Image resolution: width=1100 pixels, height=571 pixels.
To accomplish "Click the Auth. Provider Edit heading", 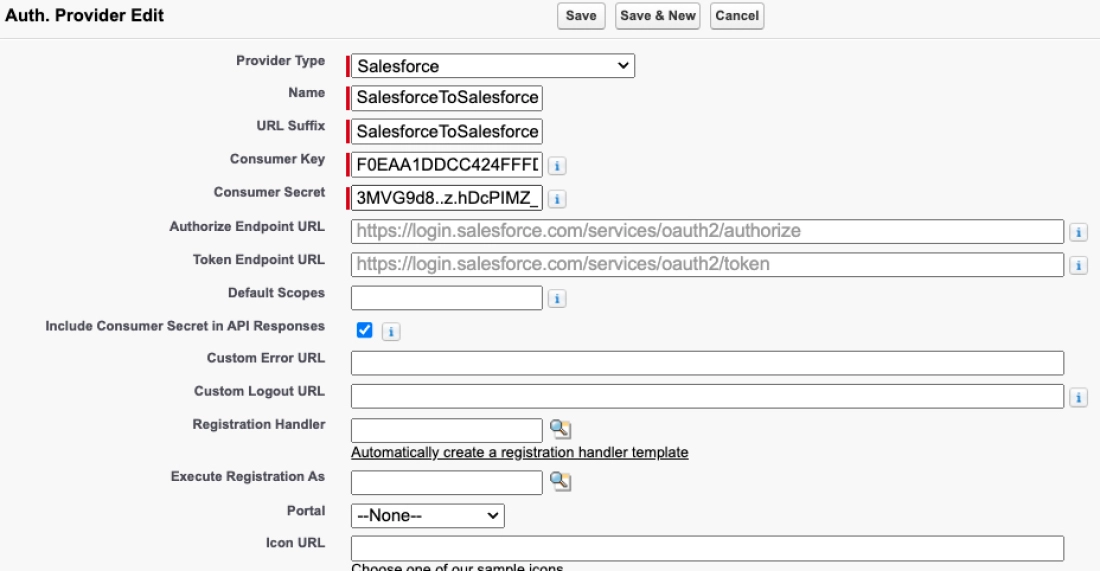I will [85, 15].
